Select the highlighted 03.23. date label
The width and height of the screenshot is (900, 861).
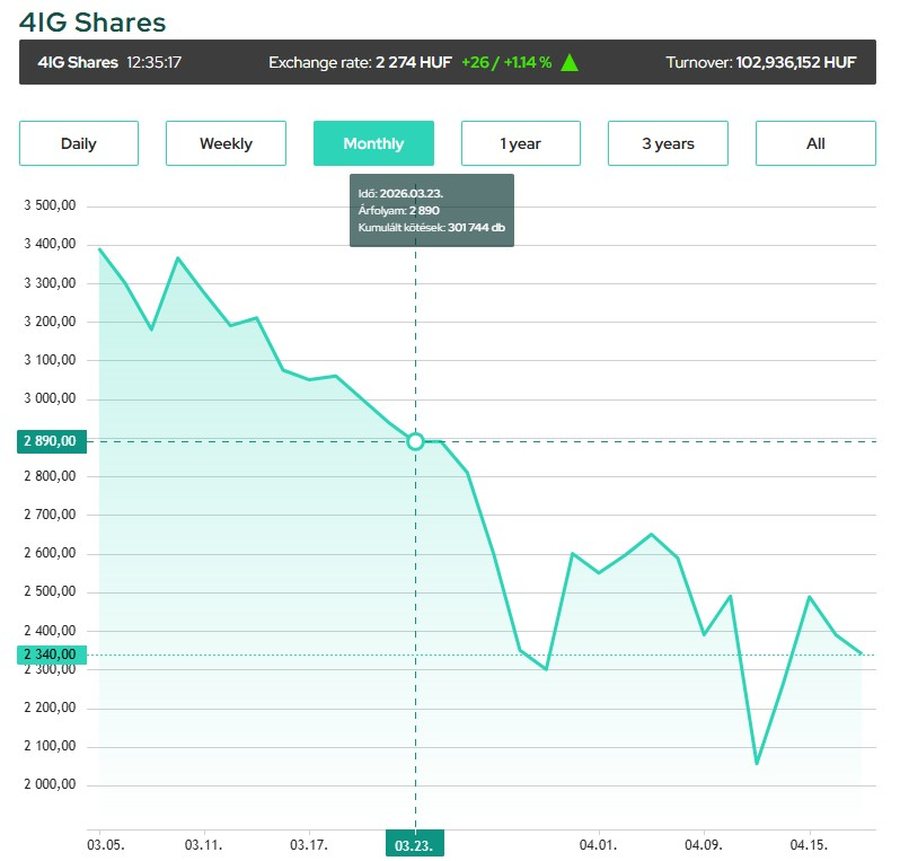(x=414, y=844)
